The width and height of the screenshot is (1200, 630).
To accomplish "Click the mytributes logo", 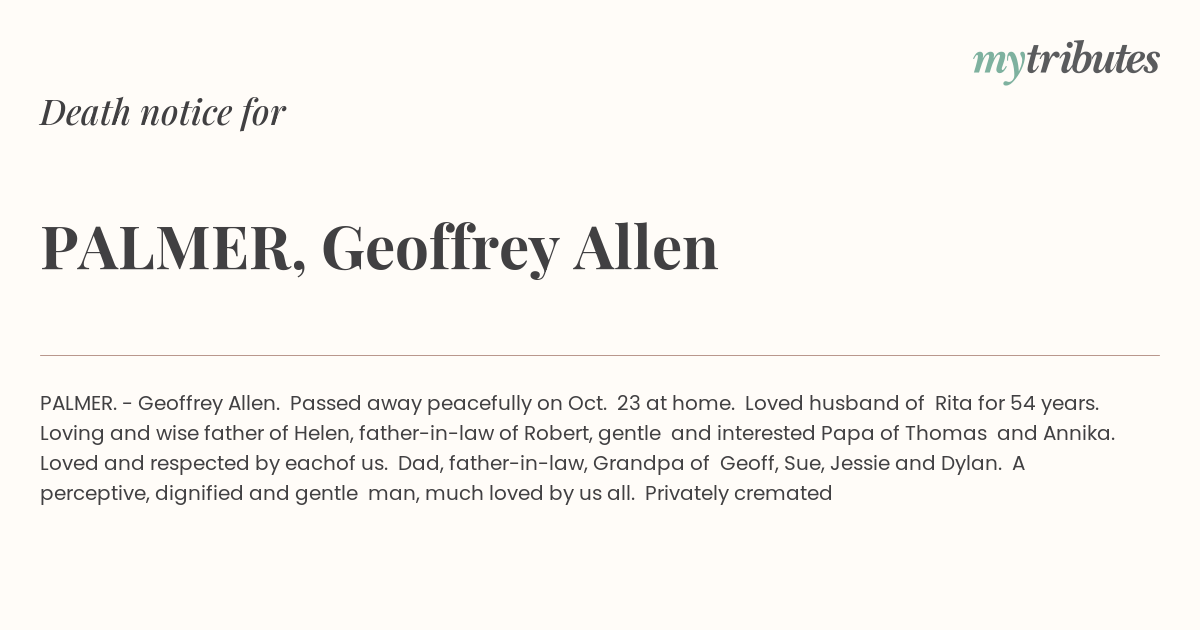I will point(1066,61).
